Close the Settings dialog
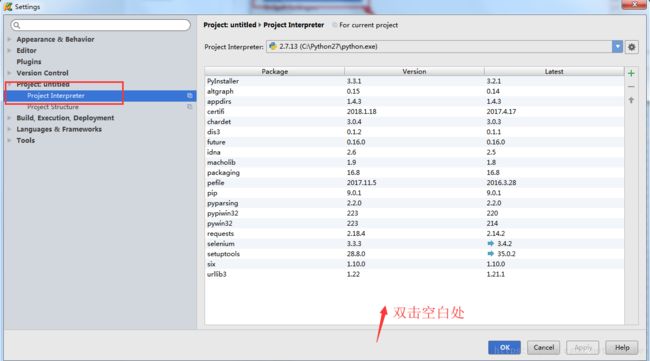 (x=634, y=4)
